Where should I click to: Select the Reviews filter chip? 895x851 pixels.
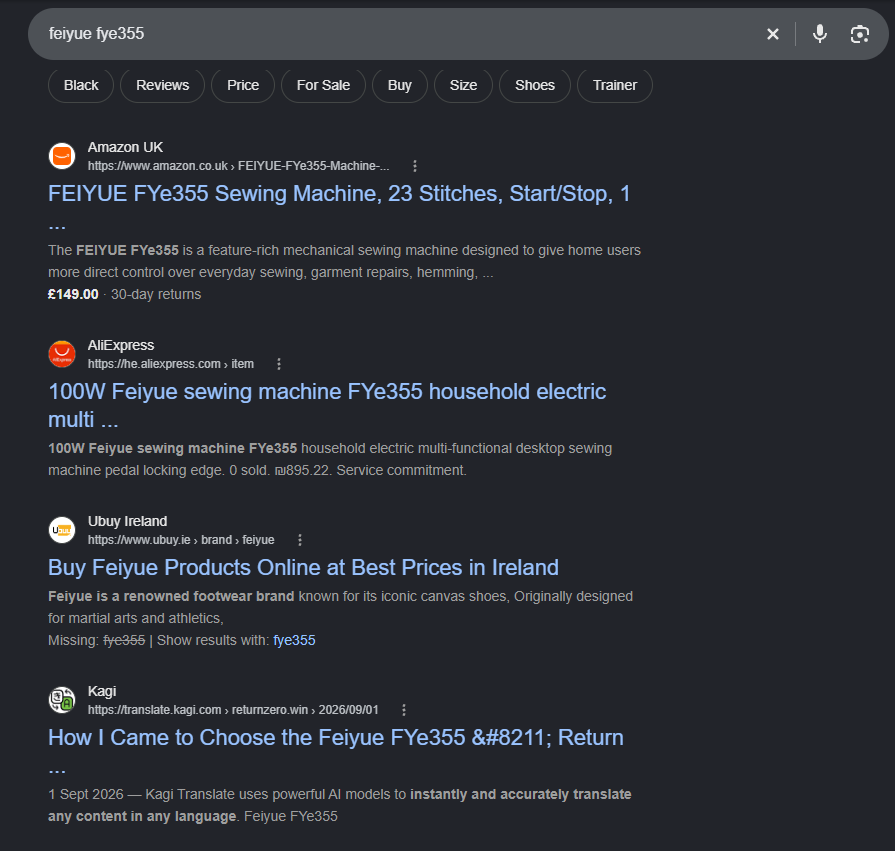tap(163, 86)
